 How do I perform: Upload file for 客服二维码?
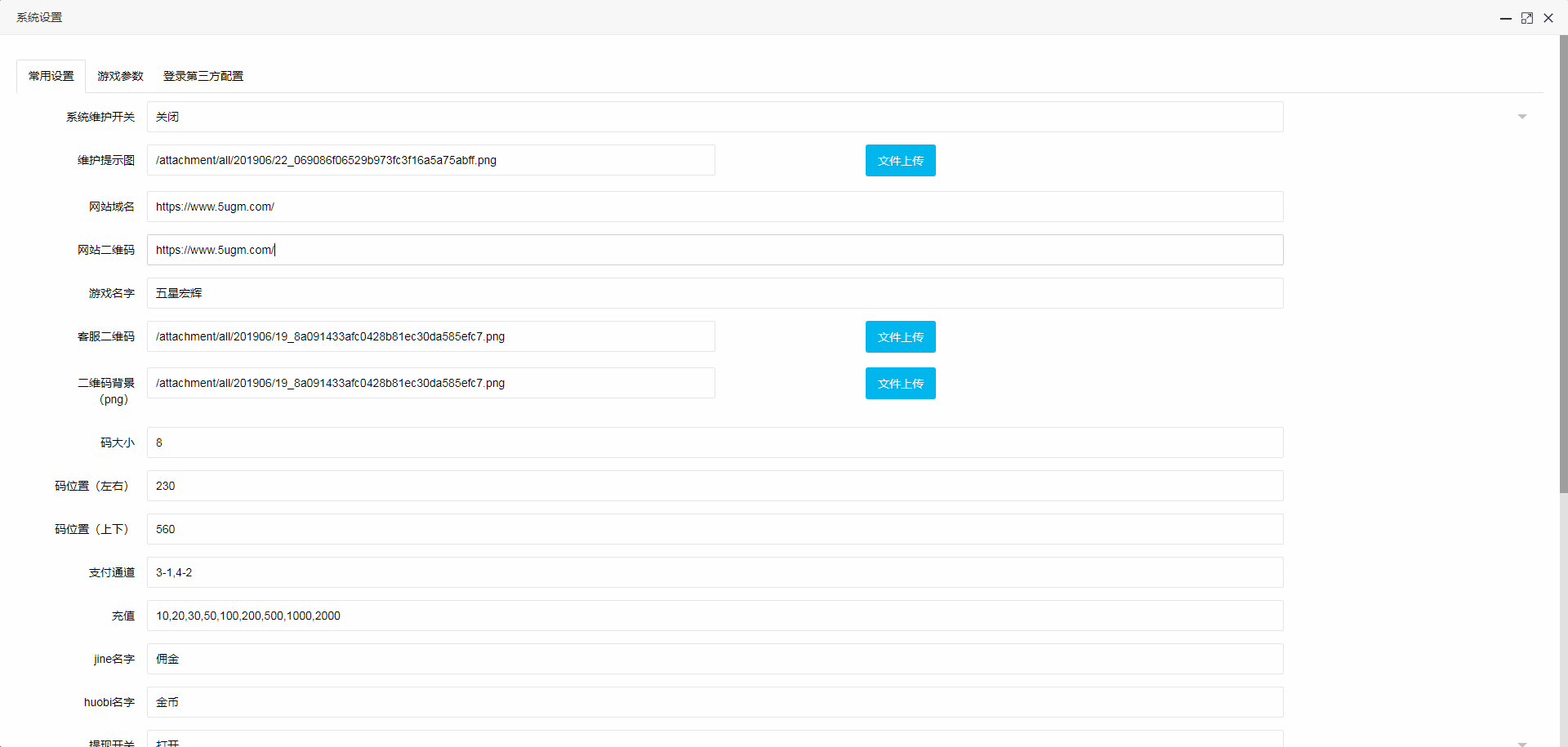click(900, 337)
